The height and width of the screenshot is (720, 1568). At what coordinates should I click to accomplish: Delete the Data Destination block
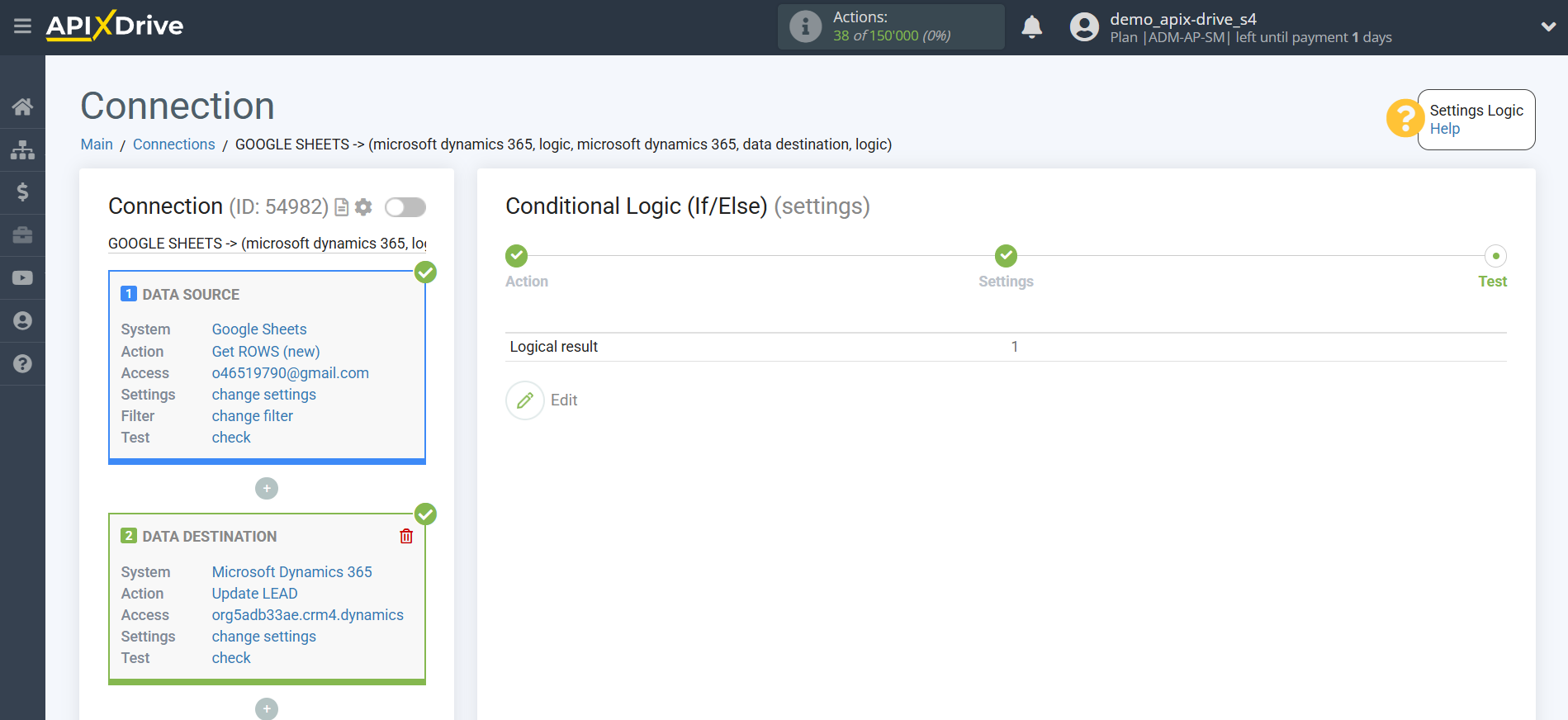click(x=406, y=537)
